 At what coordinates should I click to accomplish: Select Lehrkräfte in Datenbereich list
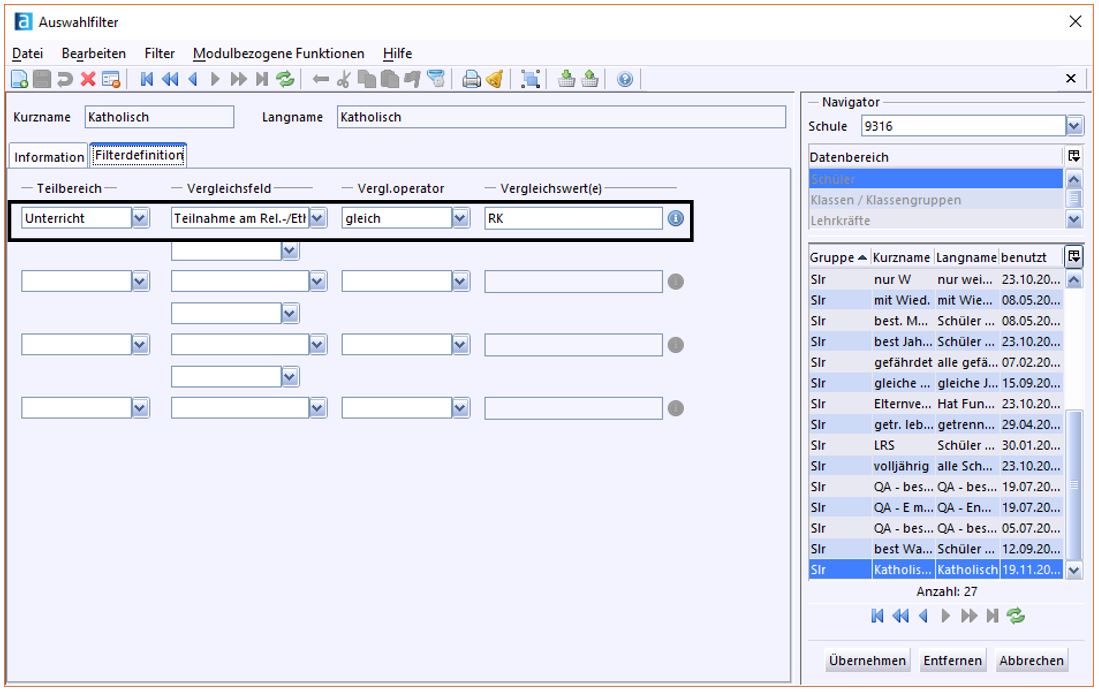936,220
